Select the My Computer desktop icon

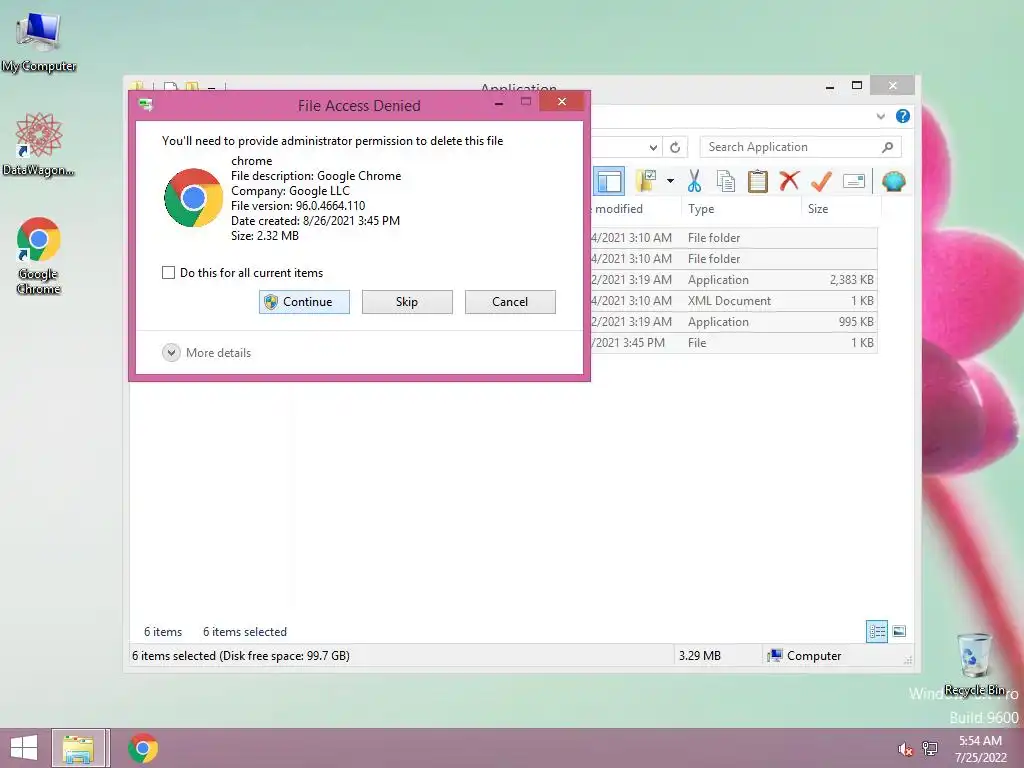39,42
